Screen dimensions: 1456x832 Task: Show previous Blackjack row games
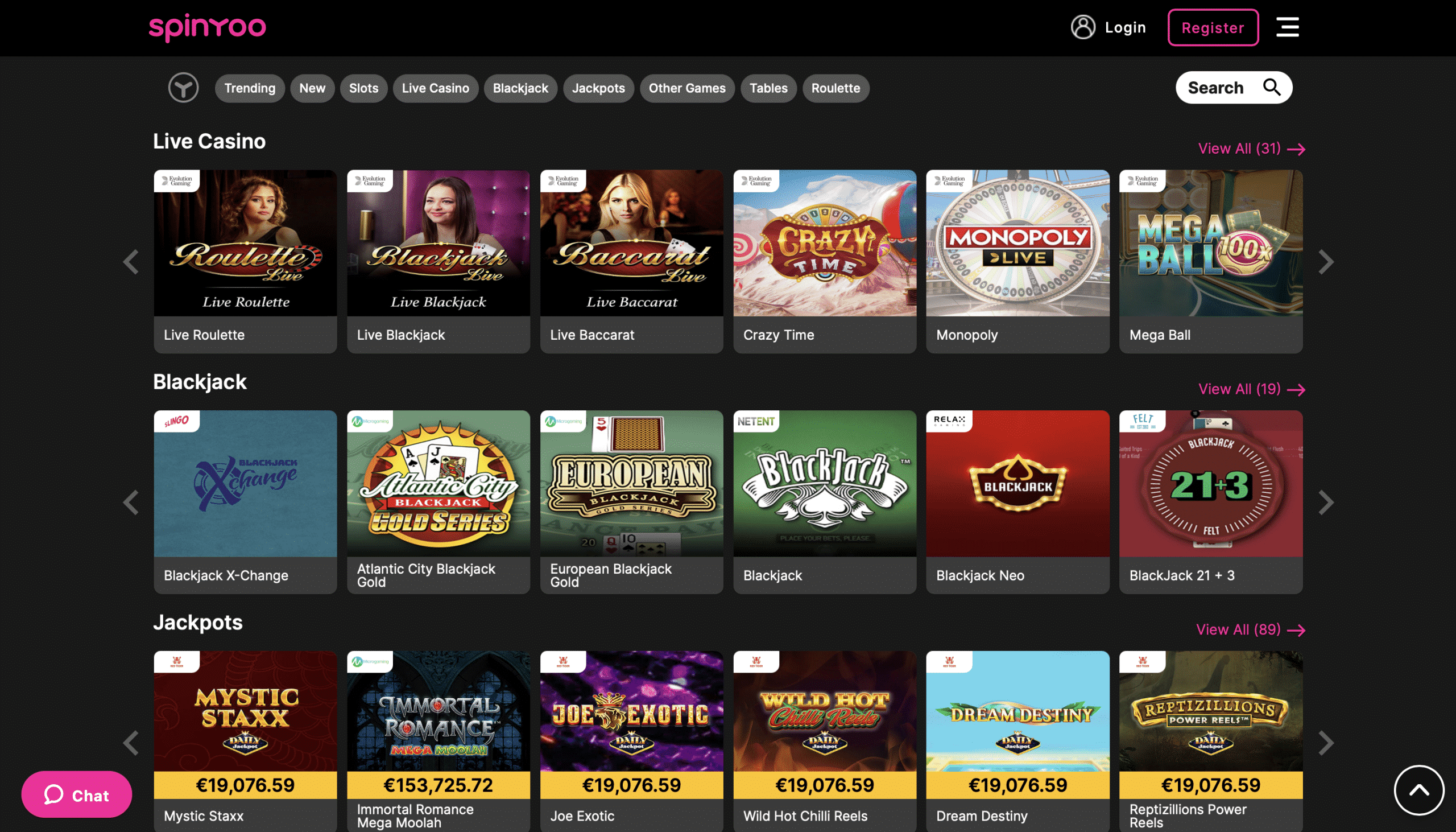131,503
